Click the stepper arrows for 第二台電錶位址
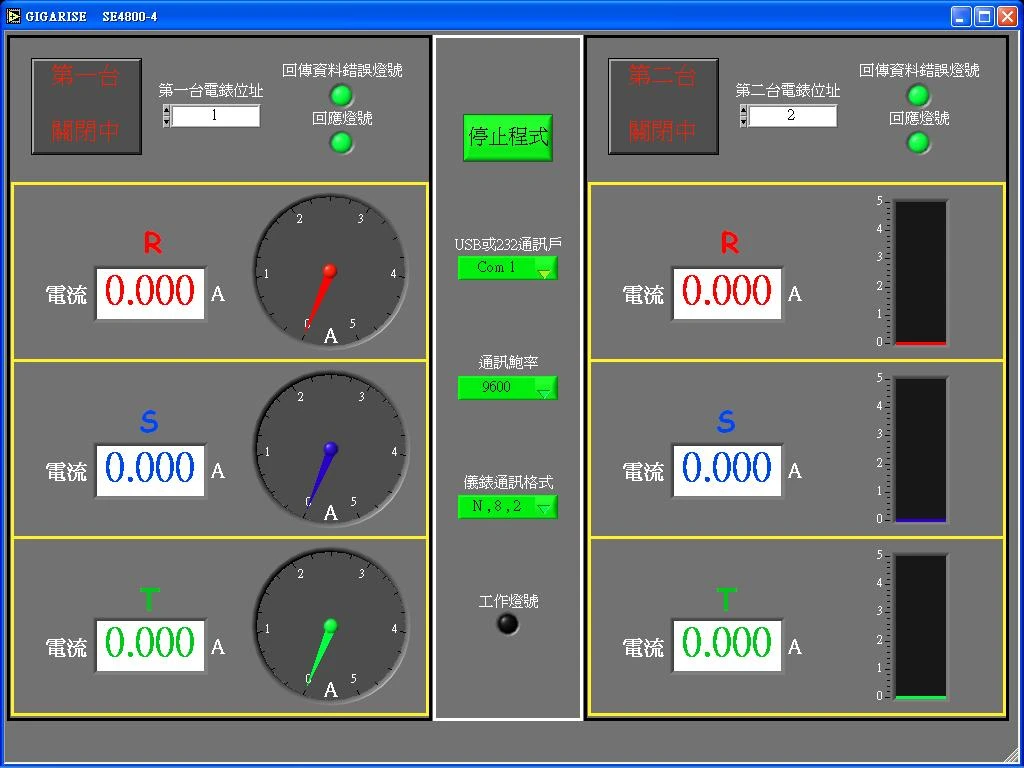Image resolution: width=1024 pixels, height=768 pixels. [x=743, y=116]
